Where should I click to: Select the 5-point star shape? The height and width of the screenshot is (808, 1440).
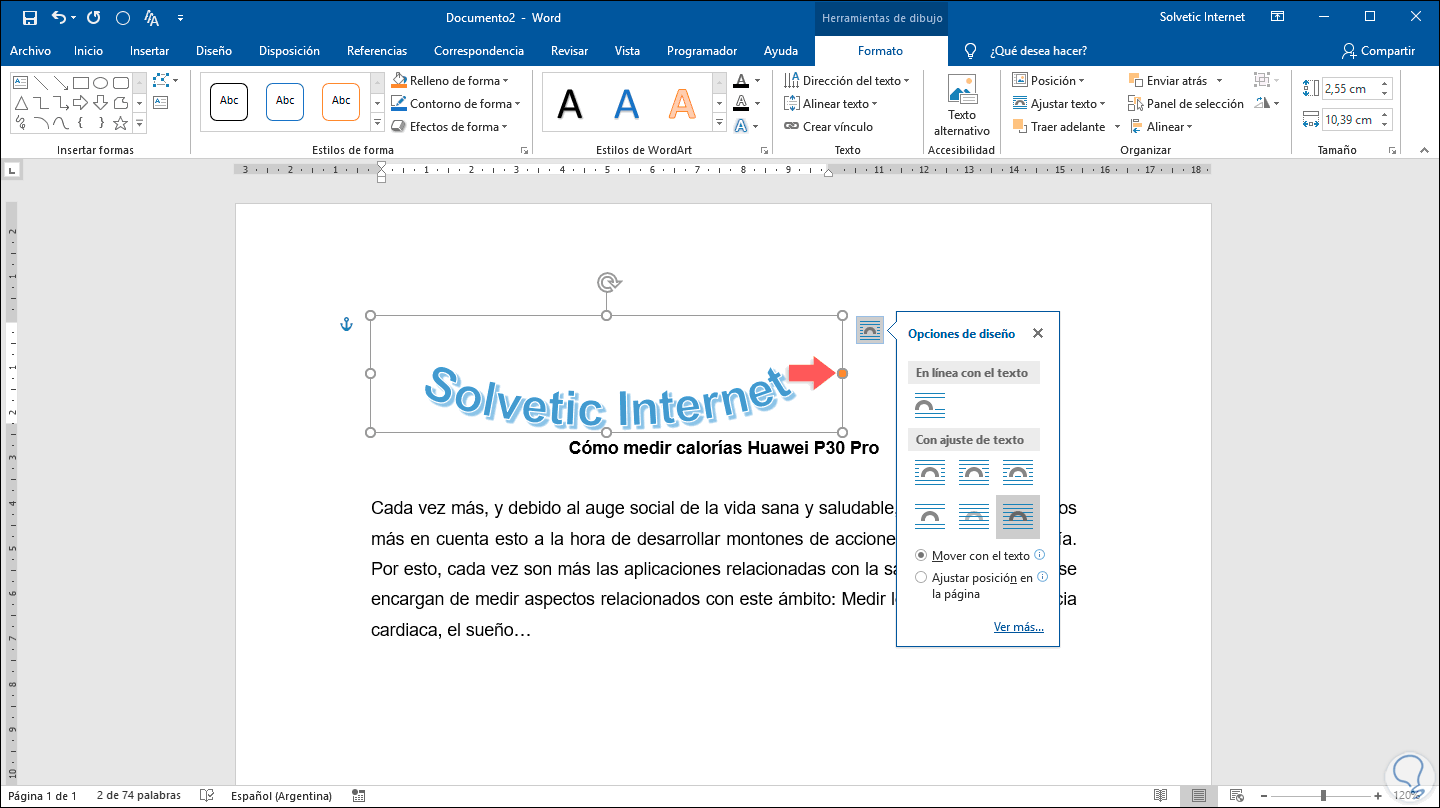pos(120,123)
